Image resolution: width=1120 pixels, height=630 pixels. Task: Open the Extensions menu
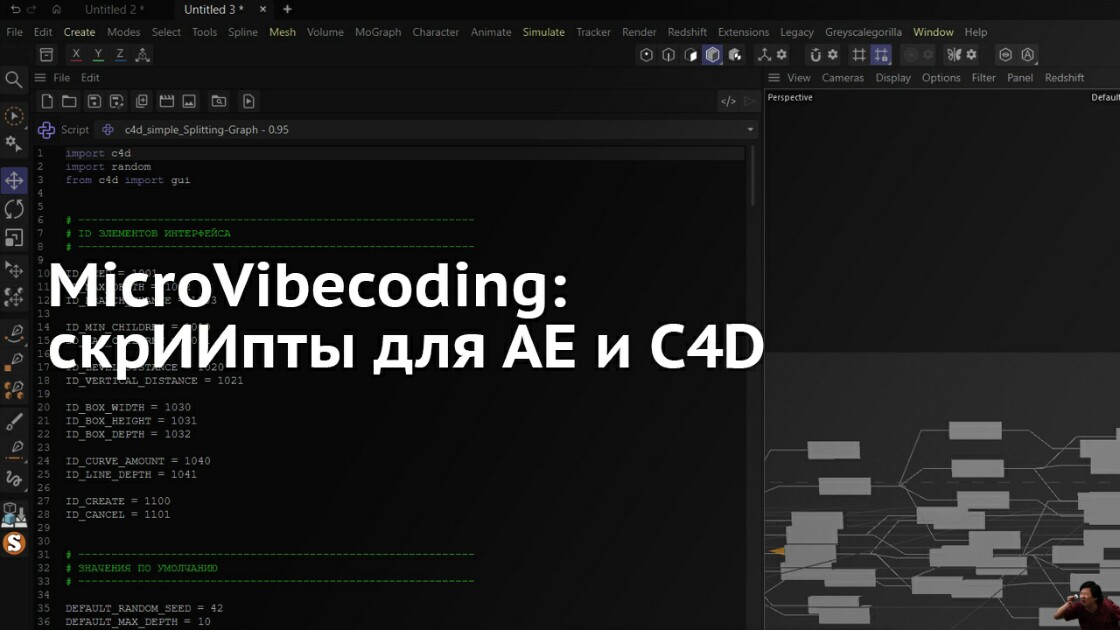tap(744, 32)
